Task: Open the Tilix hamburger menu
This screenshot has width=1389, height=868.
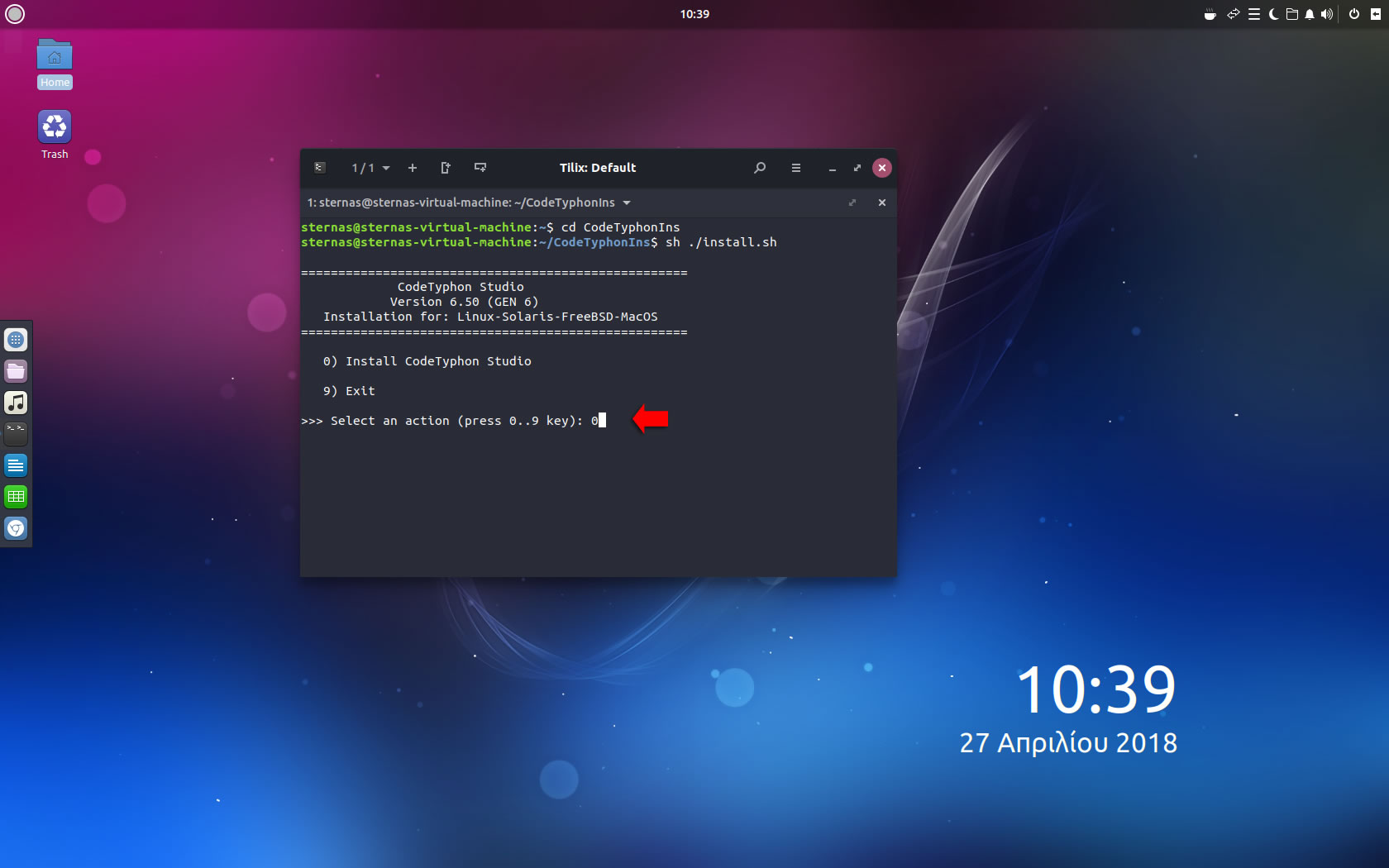Action: (796, 168)
